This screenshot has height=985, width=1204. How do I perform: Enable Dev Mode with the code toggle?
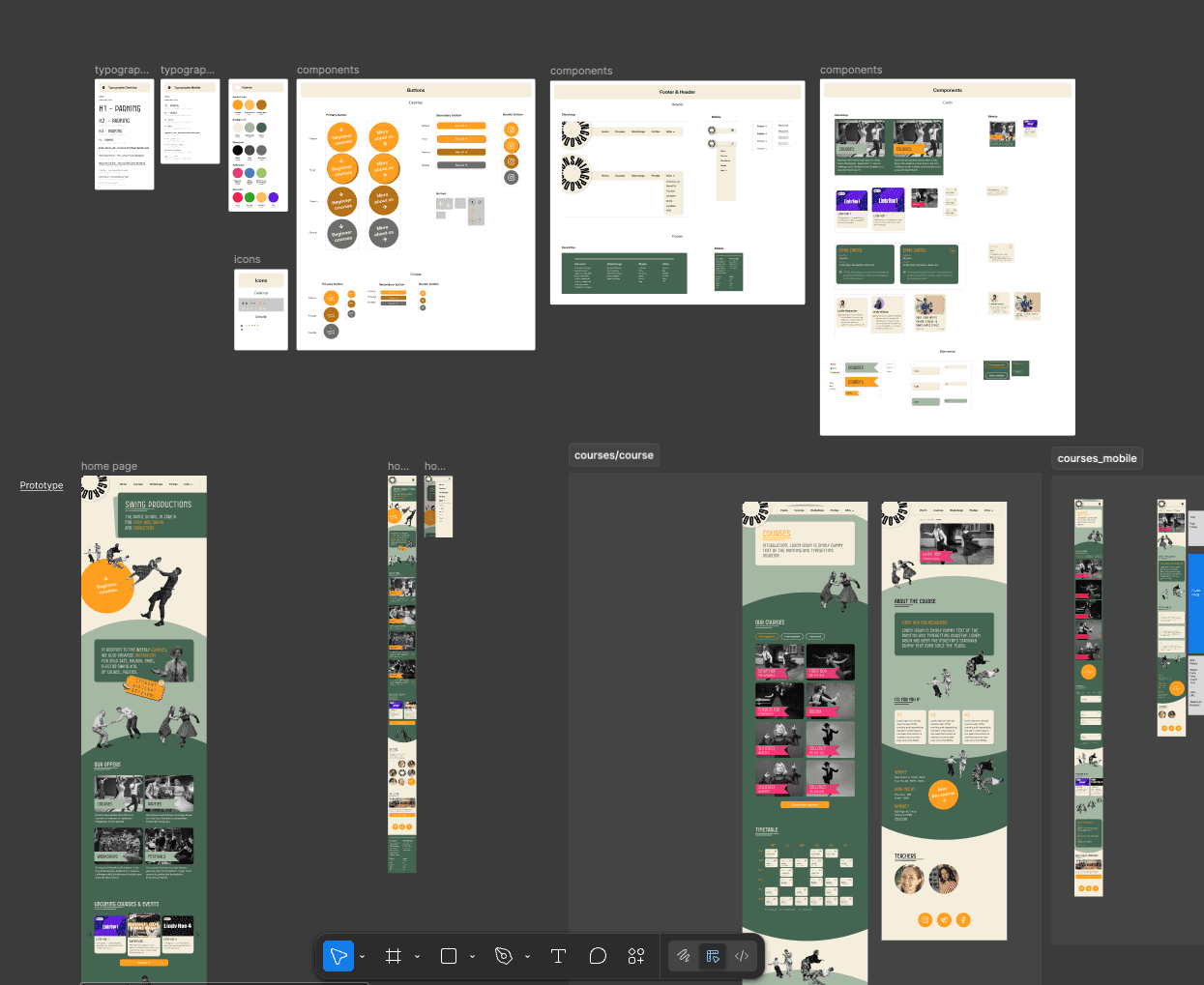coord(741,955)
